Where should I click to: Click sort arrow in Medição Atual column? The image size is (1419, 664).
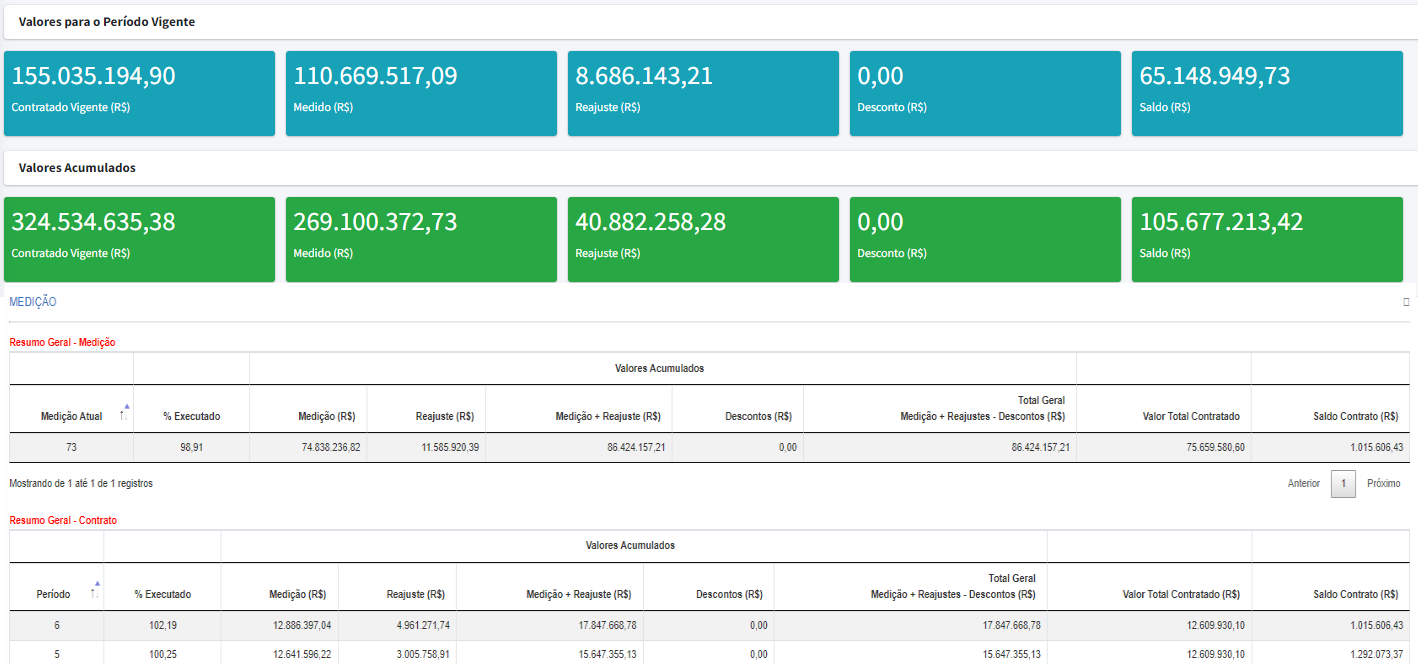coord(123,412)
